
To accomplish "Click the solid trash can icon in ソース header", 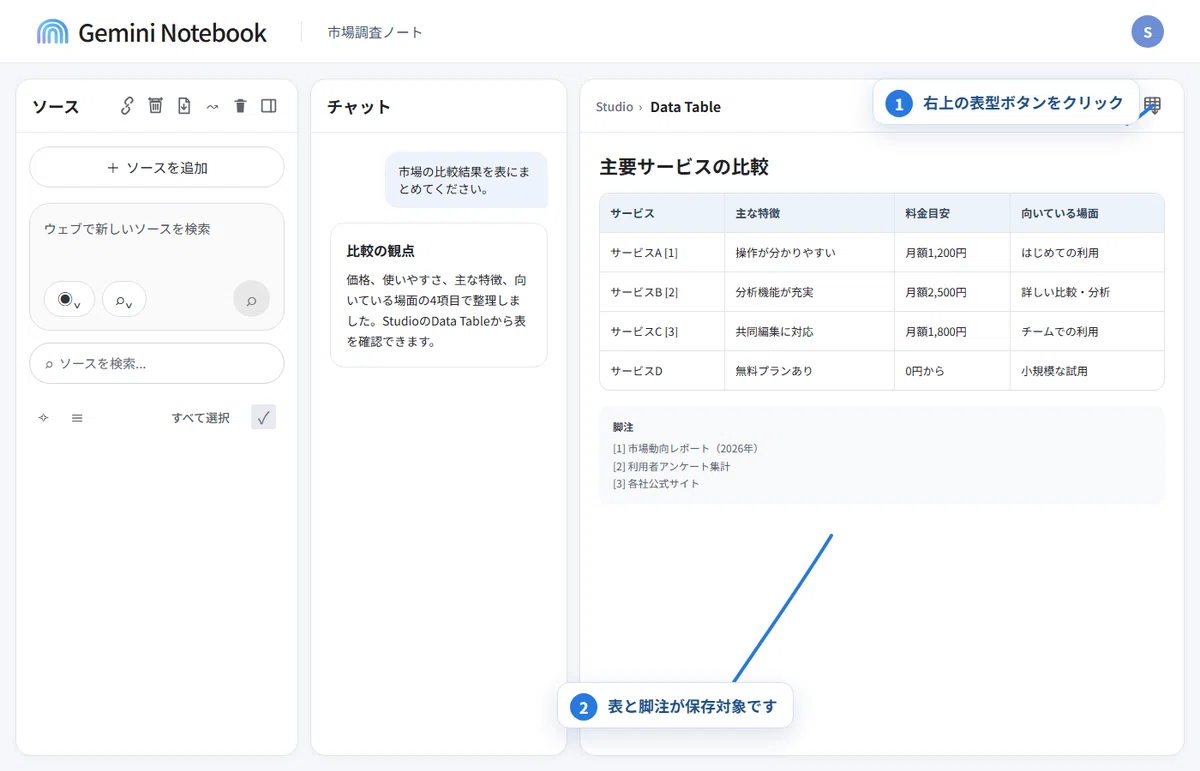I will click(240, 106).
